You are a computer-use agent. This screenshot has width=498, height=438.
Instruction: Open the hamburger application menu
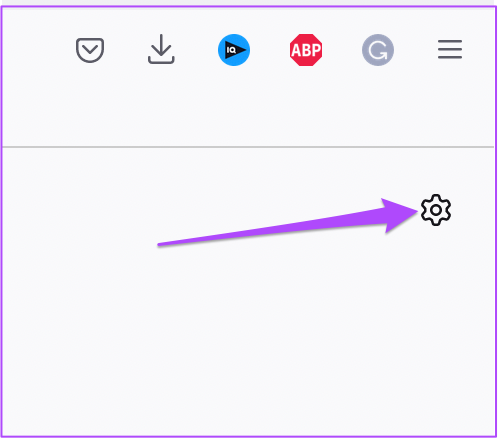450,49
